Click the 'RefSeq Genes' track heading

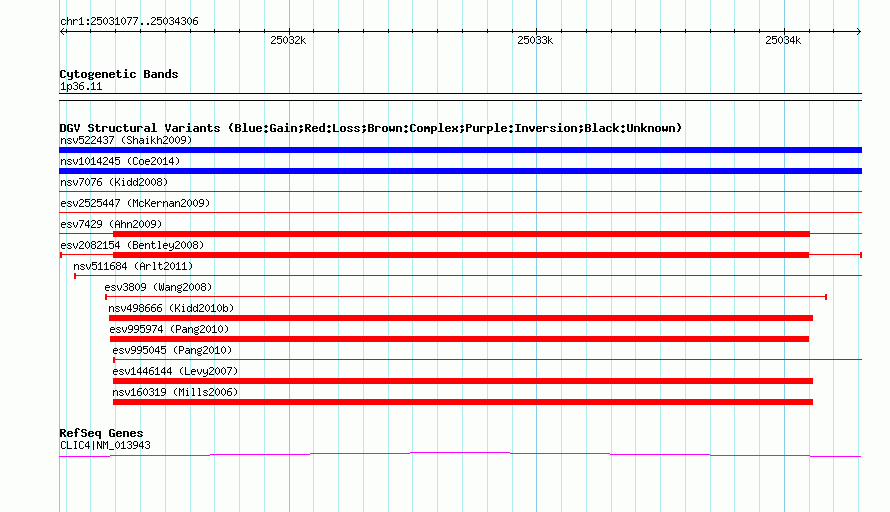tap(101, 433)
